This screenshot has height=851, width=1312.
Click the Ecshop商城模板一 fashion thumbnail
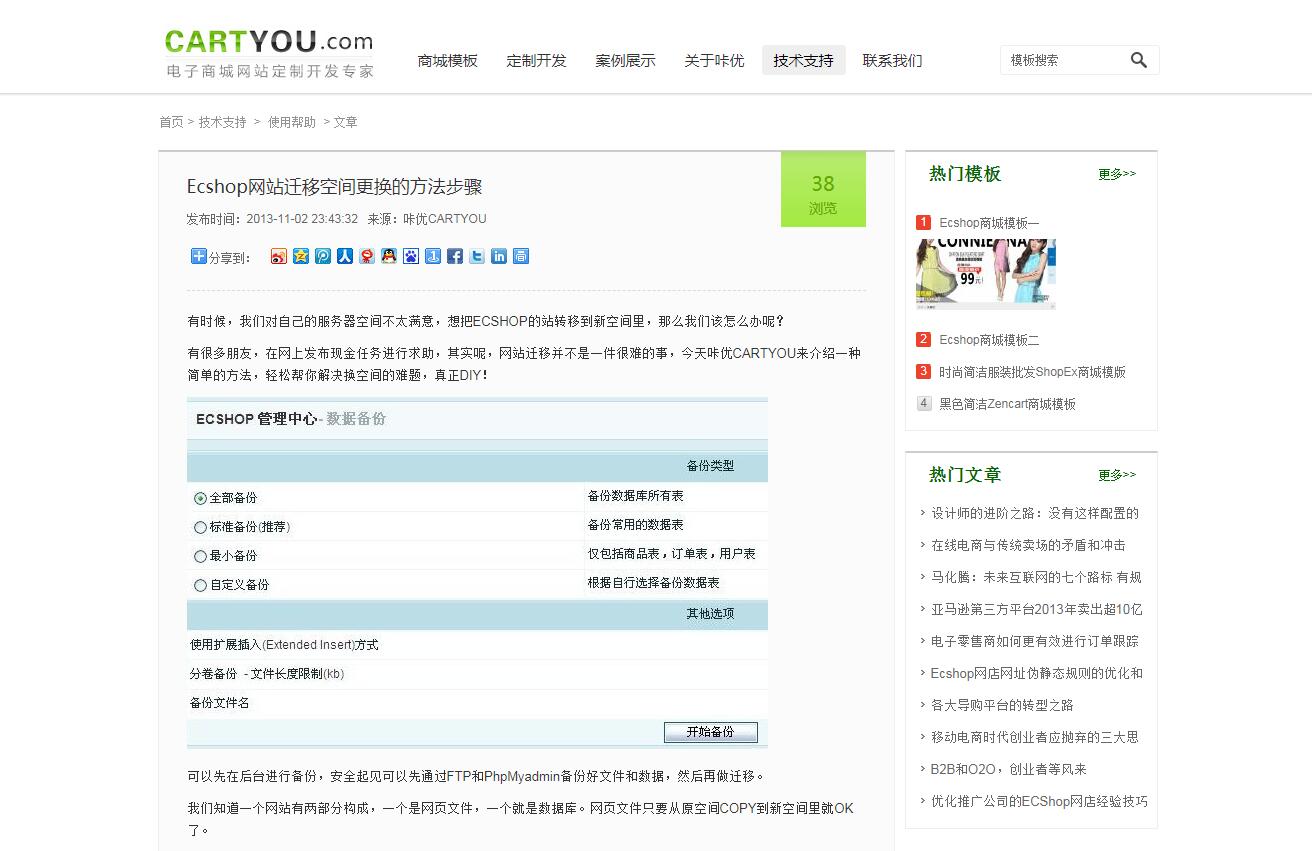click(x=986, y=274)
